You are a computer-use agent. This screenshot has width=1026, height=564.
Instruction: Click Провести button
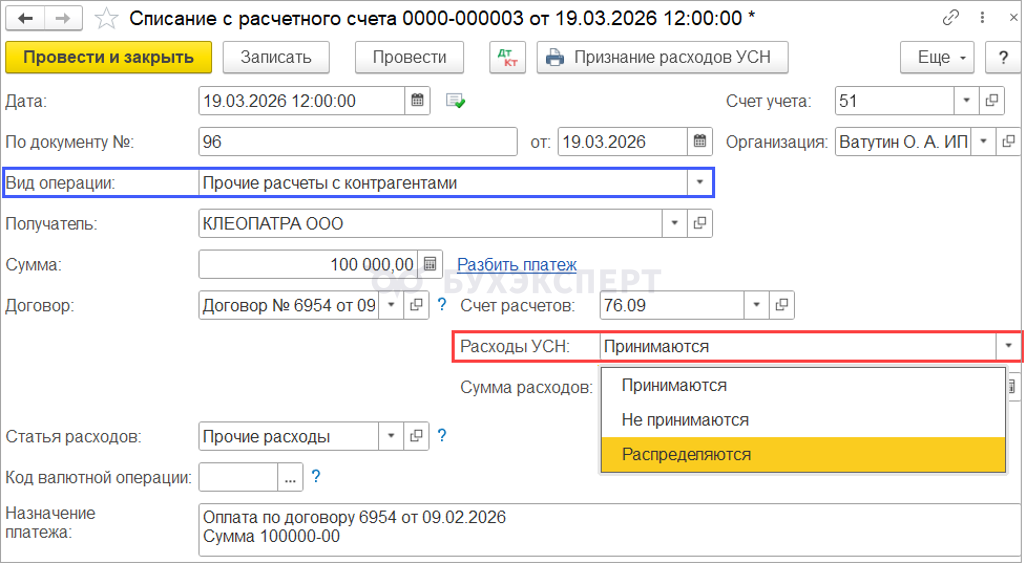point(410,58)
